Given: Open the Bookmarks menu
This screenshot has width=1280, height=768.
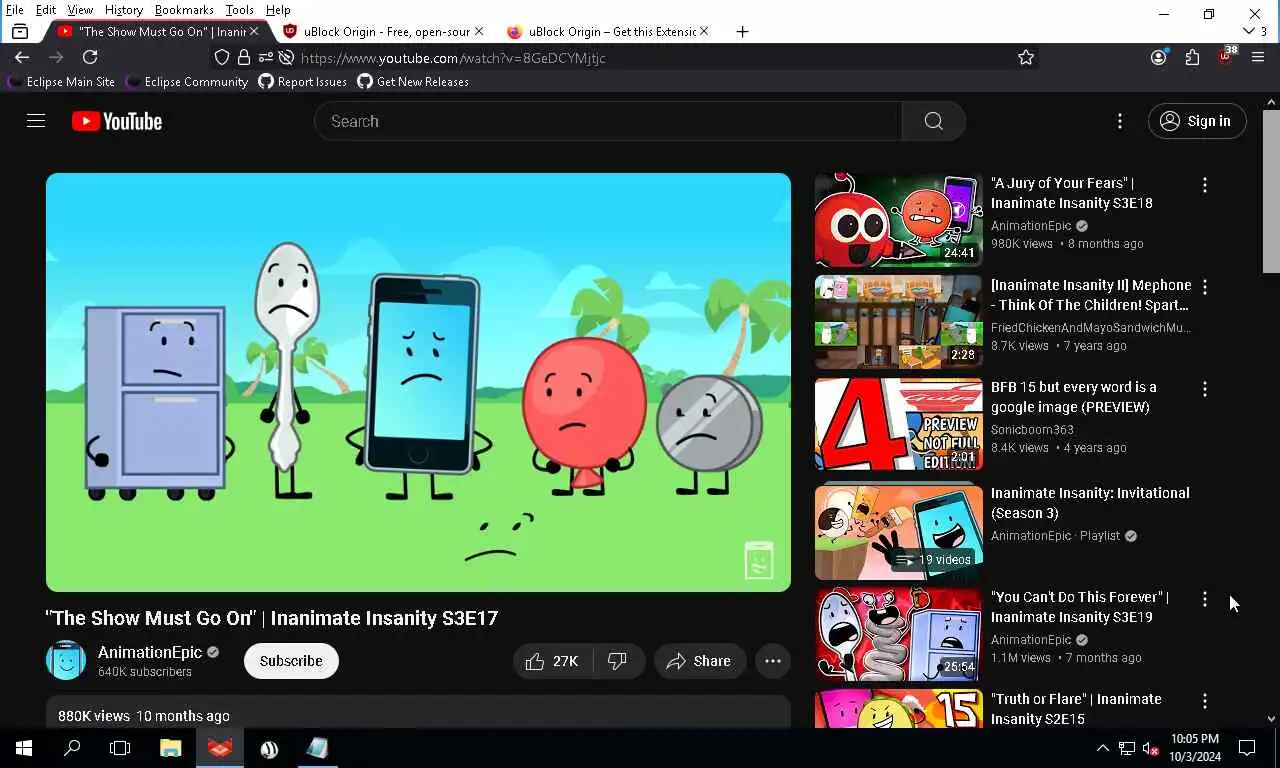Looking at the screenshot, I should click(184, 10).
